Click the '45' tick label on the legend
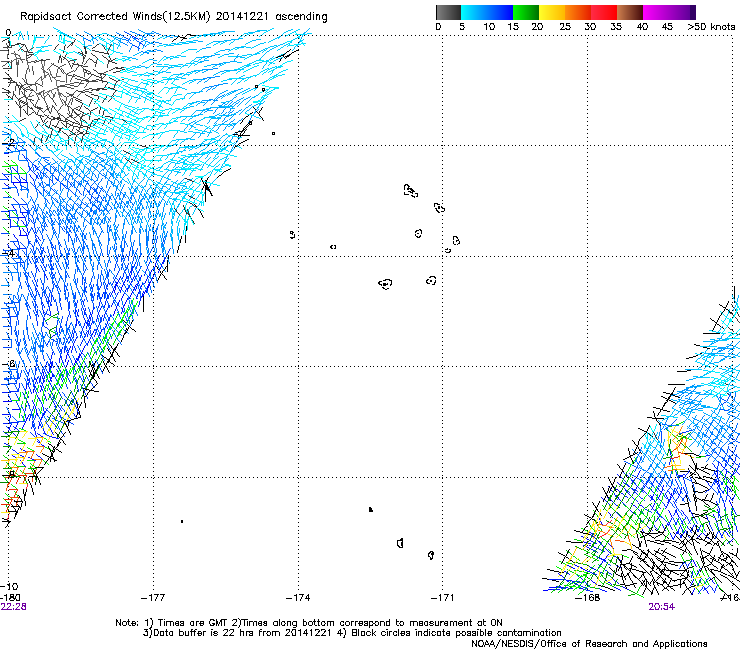 667,27
